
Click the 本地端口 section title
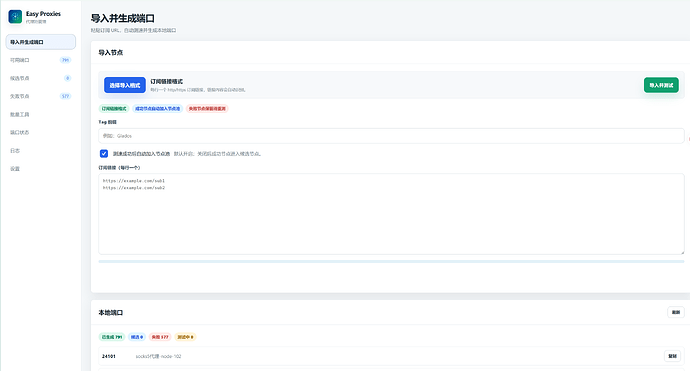click(x=110, y=312)
